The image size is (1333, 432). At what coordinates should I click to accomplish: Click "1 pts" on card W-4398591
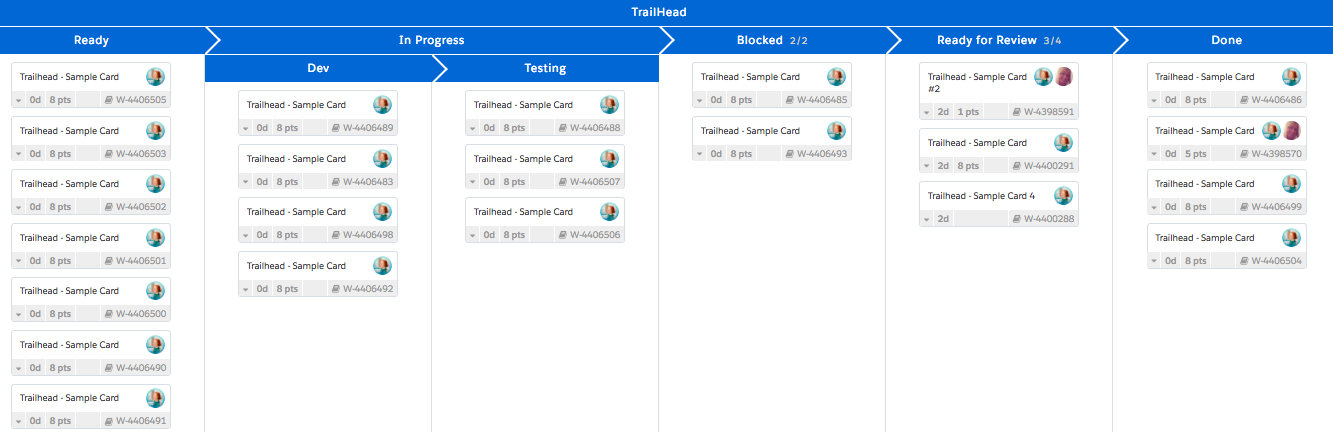tap(968, 112)
